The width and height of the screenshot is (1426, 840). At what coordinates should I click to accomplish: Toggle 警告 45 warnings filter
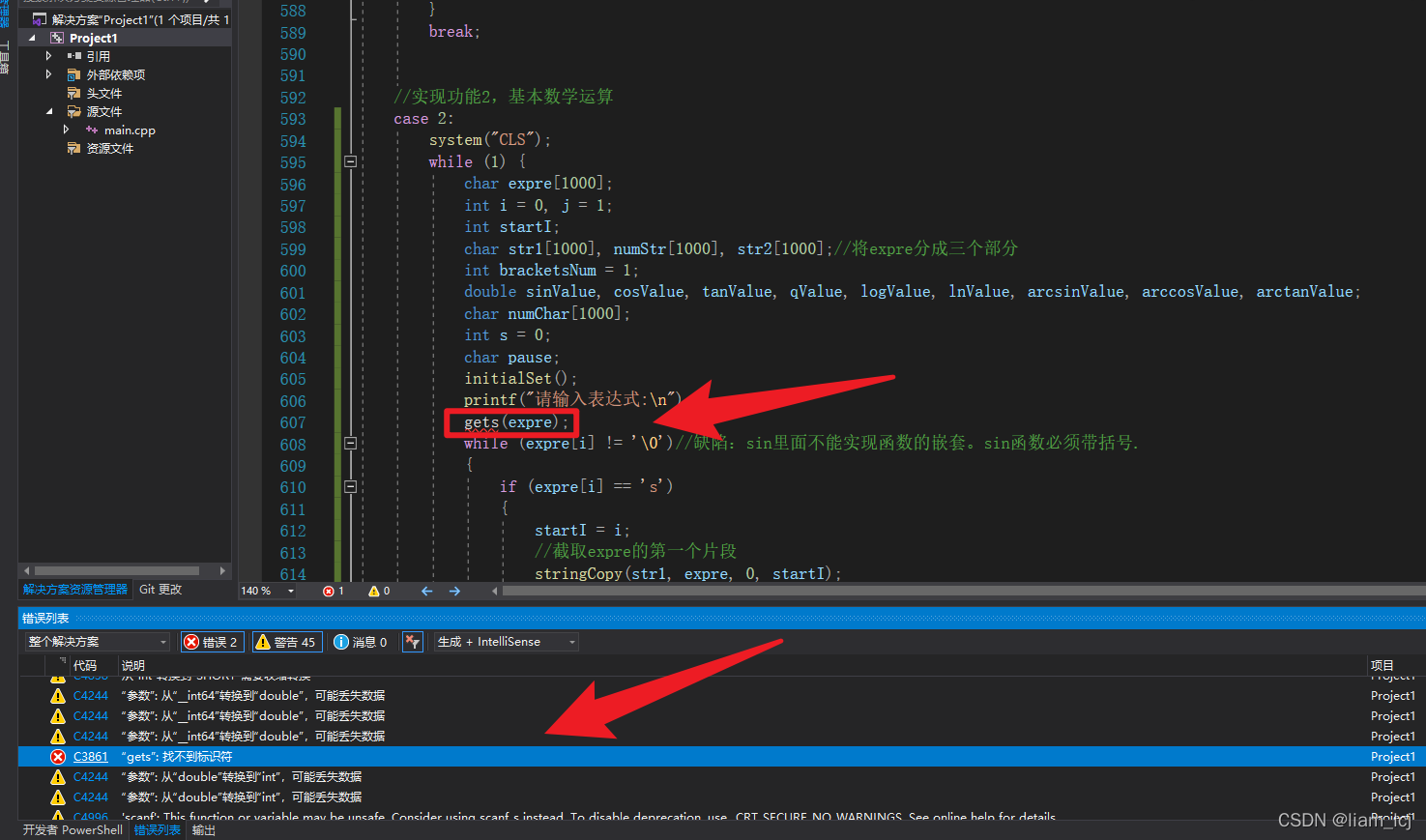pos(288,642)
